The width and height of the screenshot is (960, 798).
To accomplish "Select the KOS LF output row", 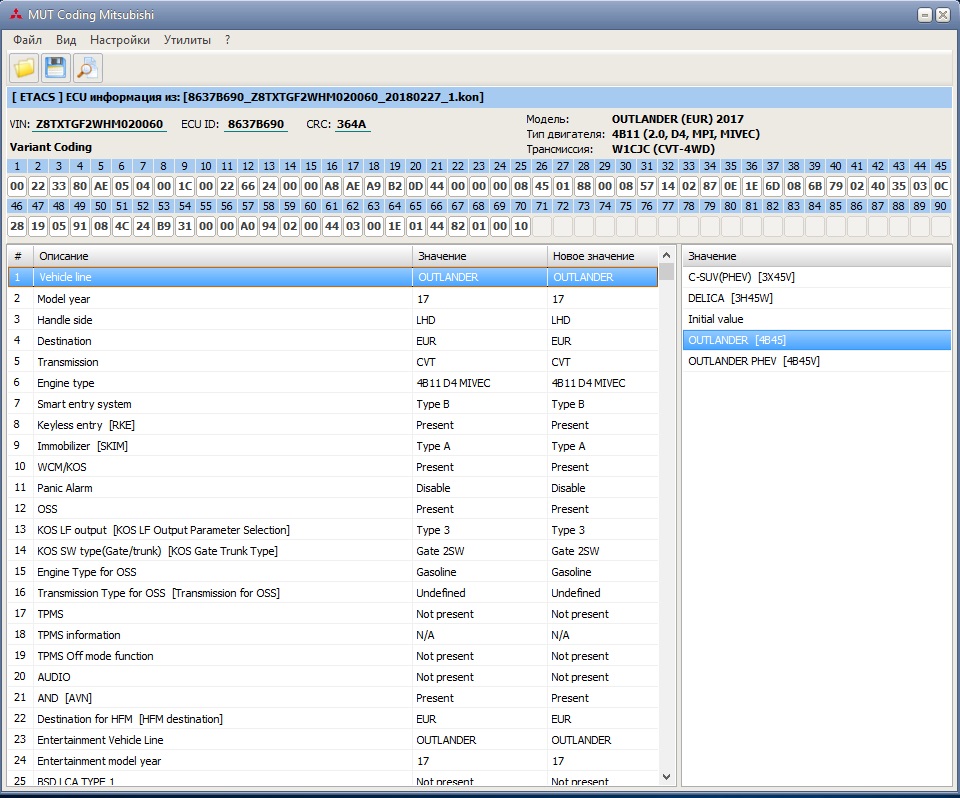I will tap(333, 530).
